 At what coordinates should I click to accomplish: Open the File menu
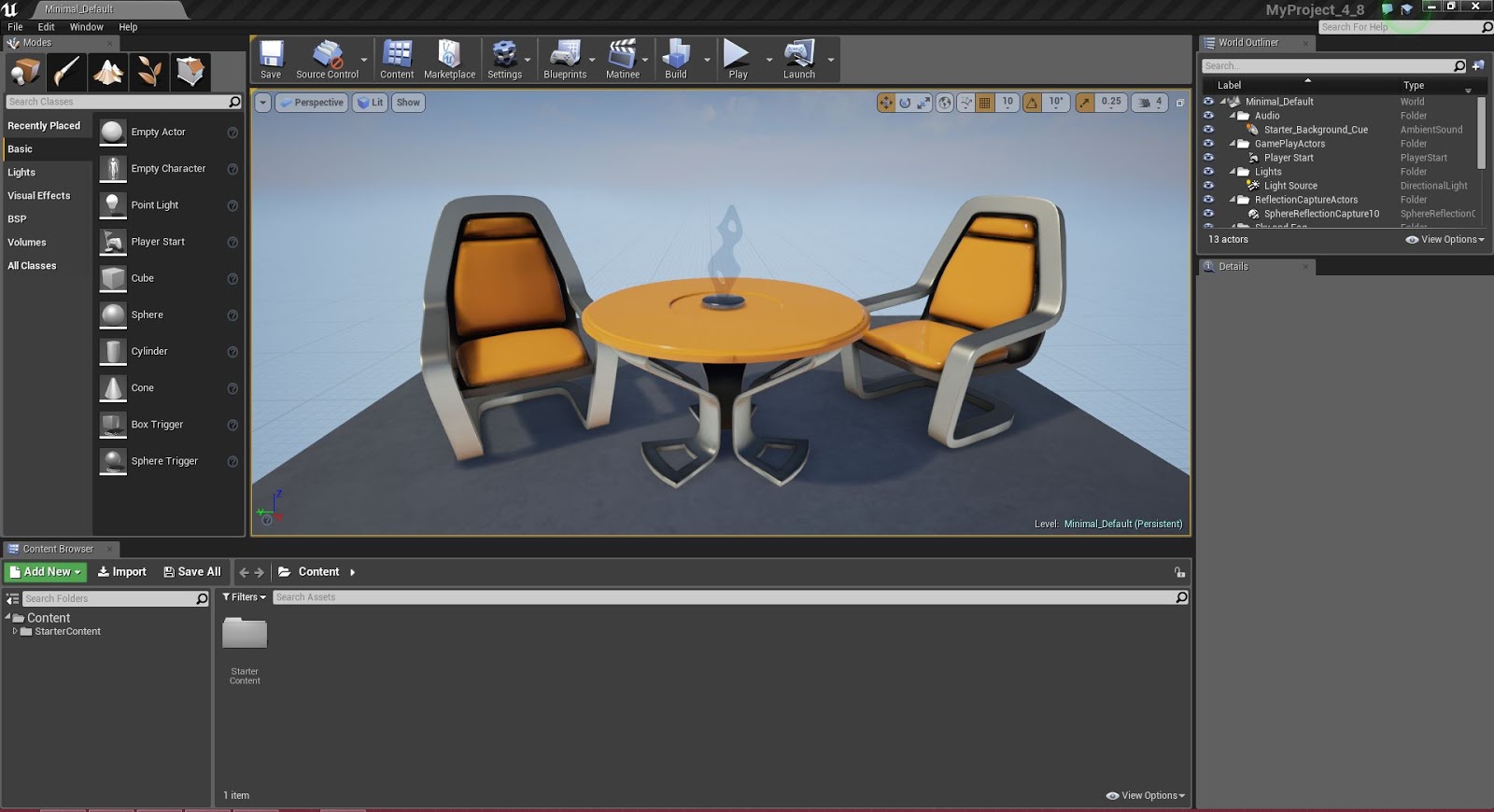click(x=15, y=27)
